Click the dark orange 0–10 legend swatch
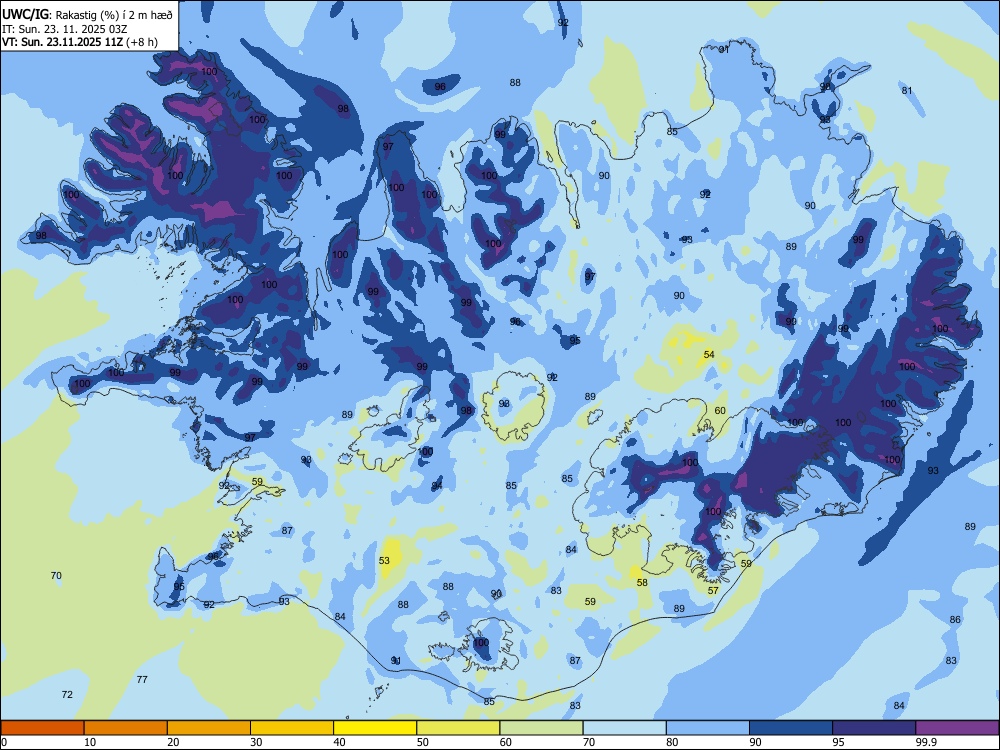 (x=42, y=728)
